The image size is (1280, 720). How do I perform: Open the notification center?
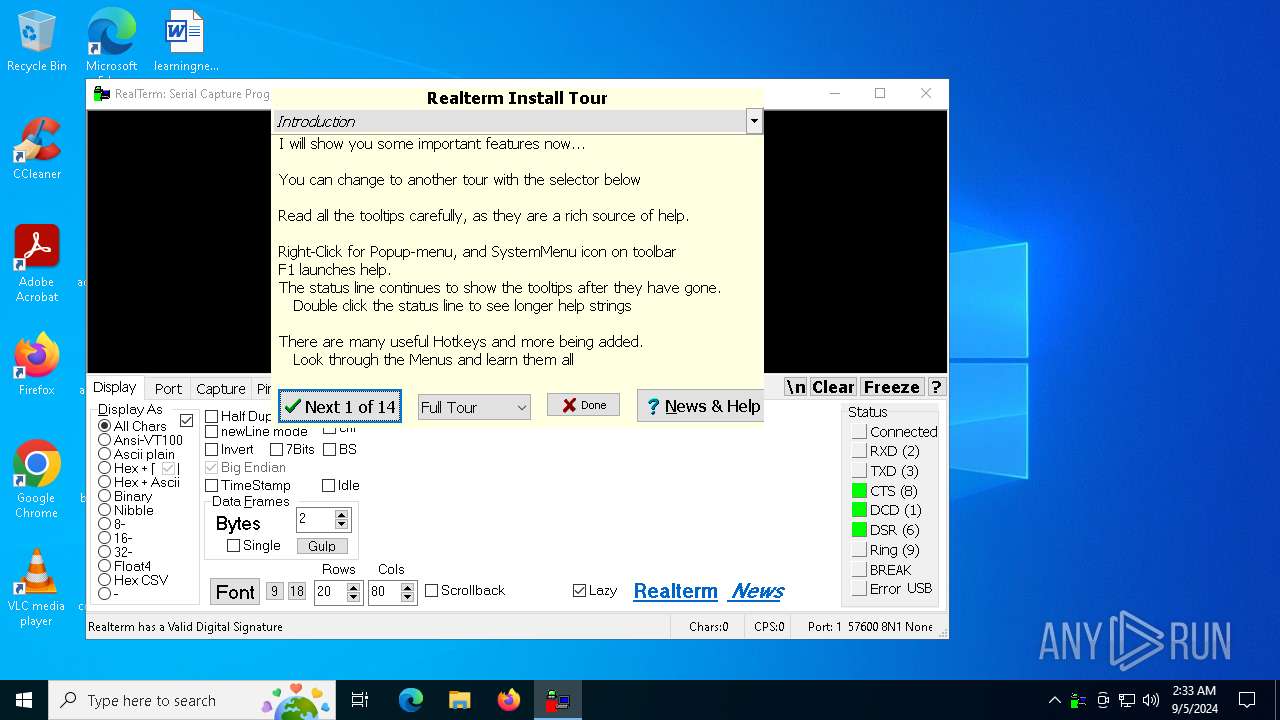pyautogui.click(x=1247, y=700)
